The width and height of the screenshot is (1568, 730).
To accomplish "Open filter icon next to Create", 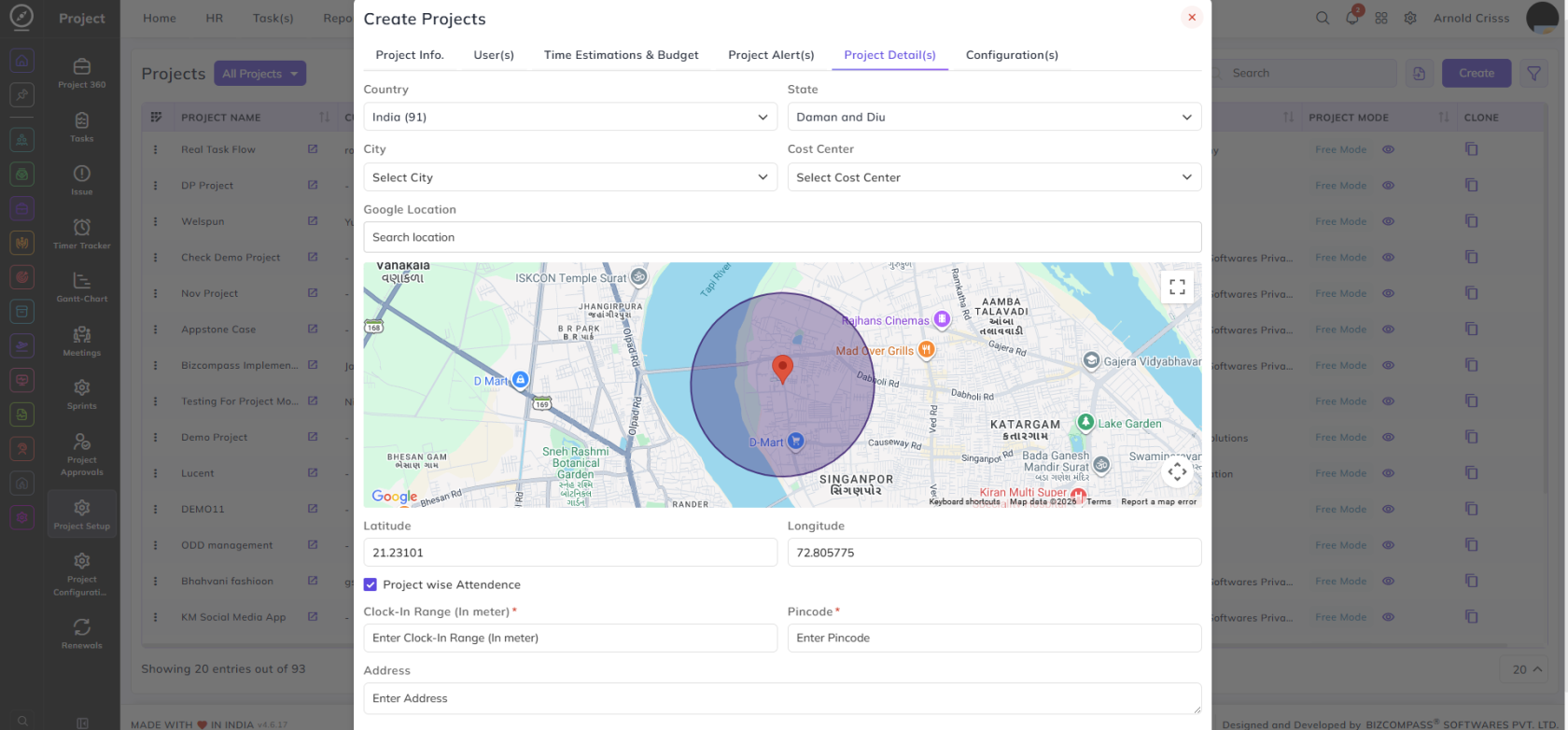I will 1533,73.
